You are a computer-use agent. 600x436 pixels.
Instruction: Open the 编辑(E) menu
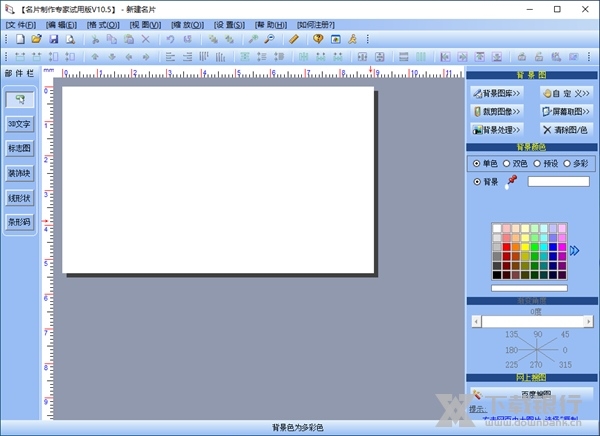point(61,25)
